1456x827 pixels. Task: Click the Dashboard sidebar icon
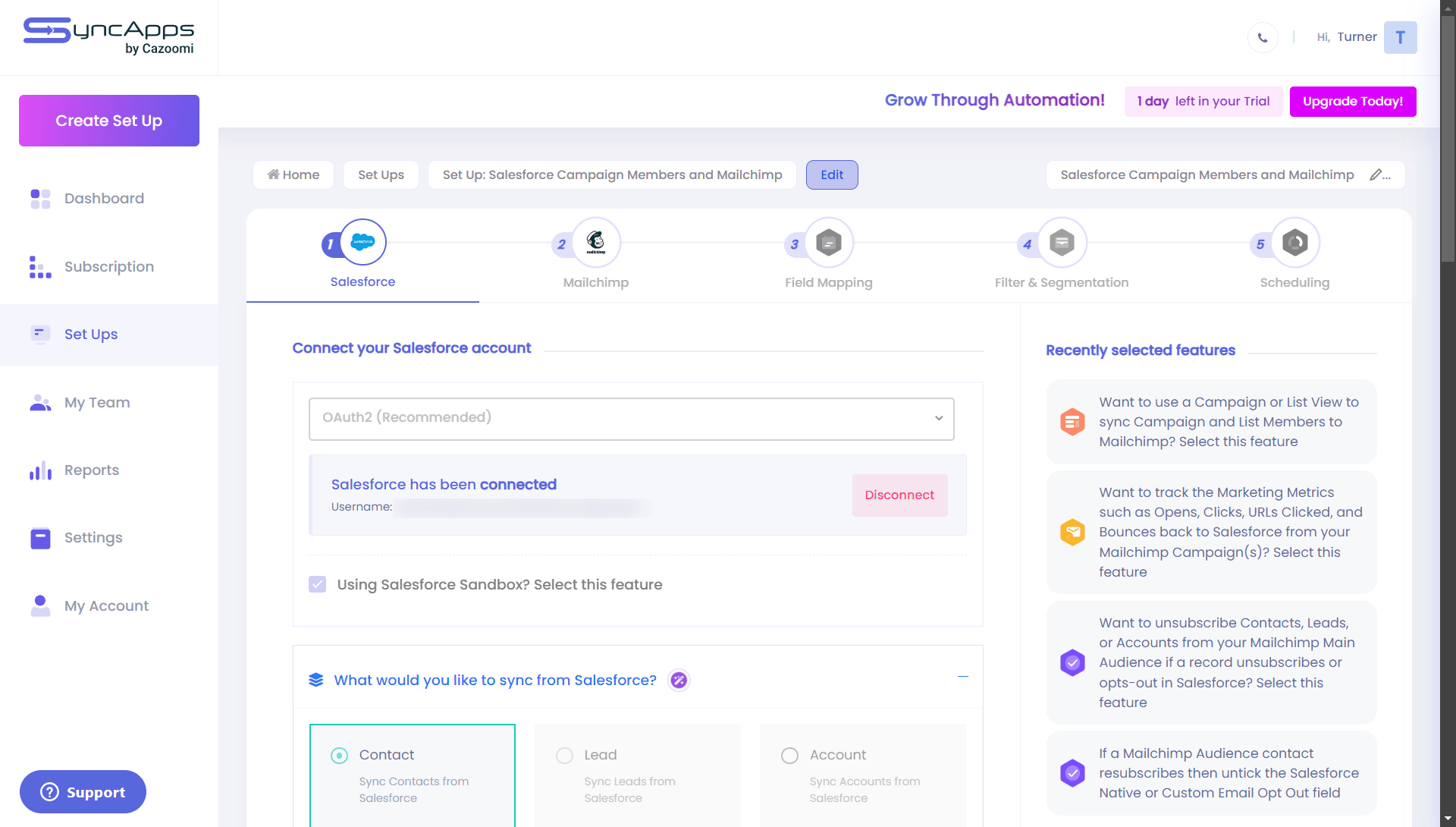coord(40,199)
